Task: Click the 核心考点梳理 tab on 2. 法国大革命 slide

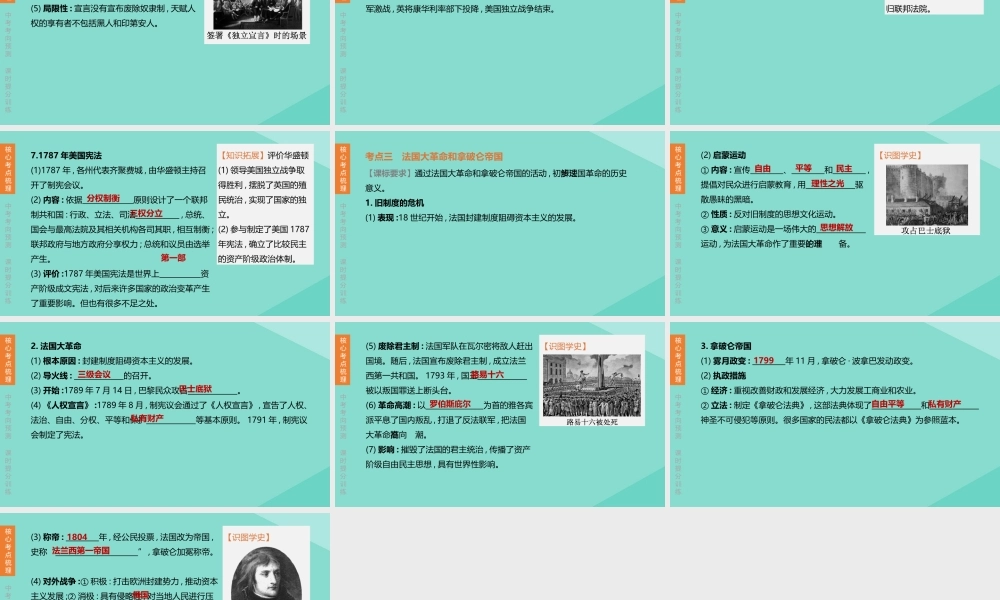Action: pyautogui.click(x=8, y=360)
